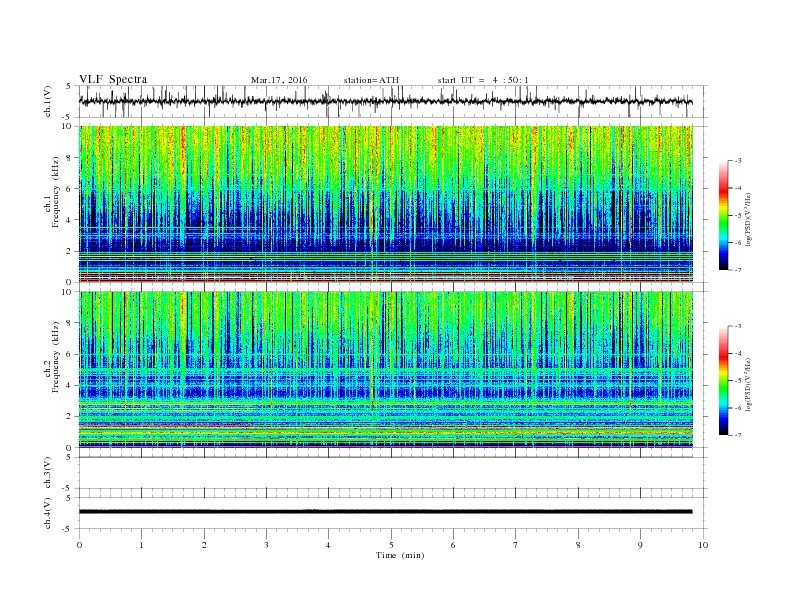Click the time-axis tick label "3"
This screenshot has width=792, height=612.
(x=266, y=545)
